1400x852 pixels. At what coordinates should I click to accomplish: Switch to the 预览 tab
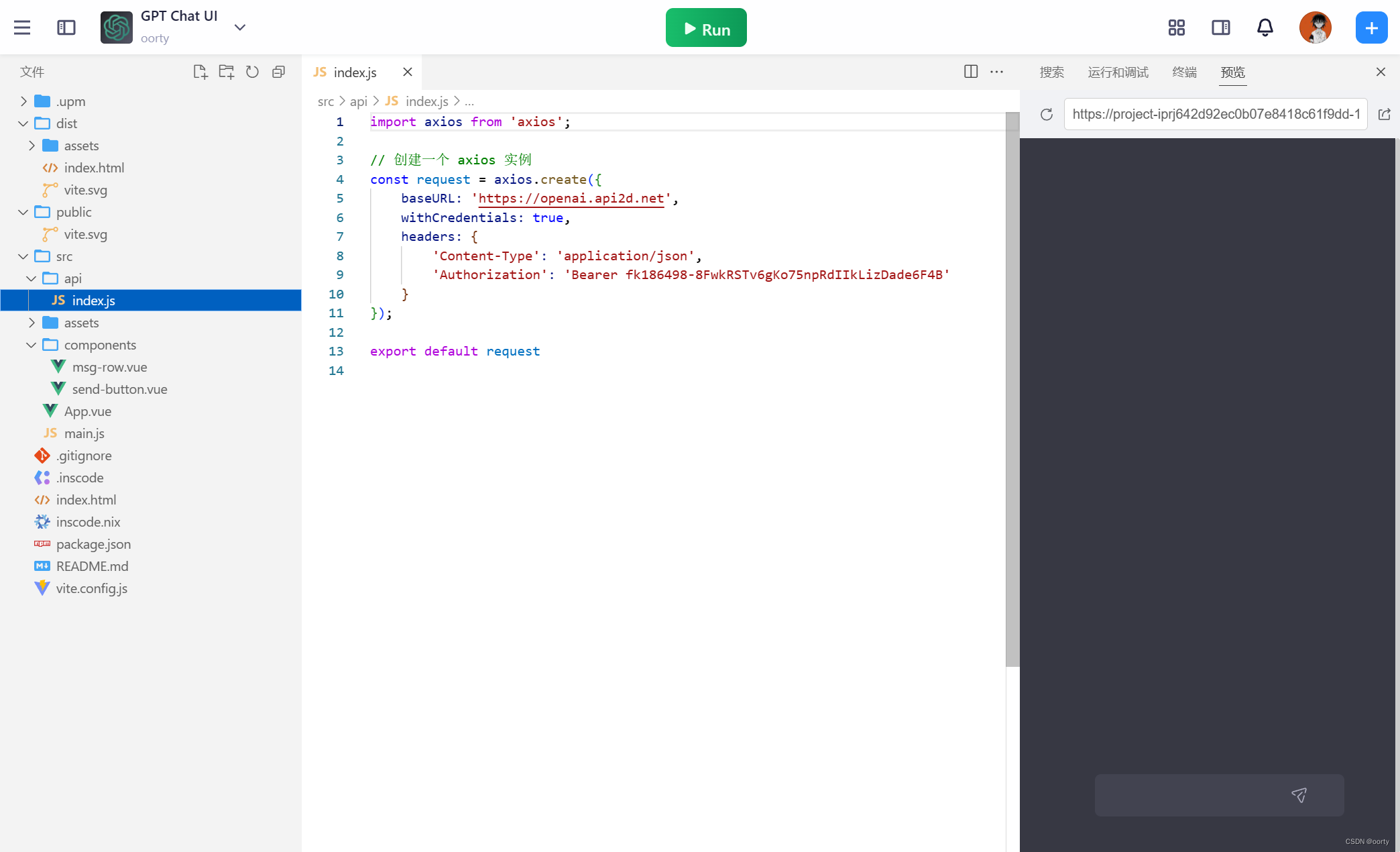tap(1233, 72)
